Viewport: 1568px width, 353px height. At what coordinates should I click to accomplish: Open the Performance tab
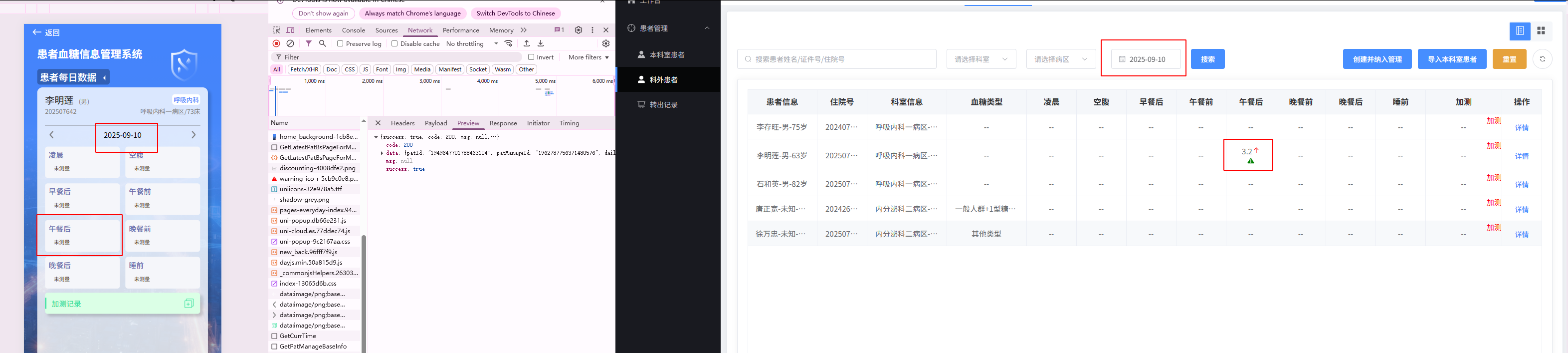point(461,30)
